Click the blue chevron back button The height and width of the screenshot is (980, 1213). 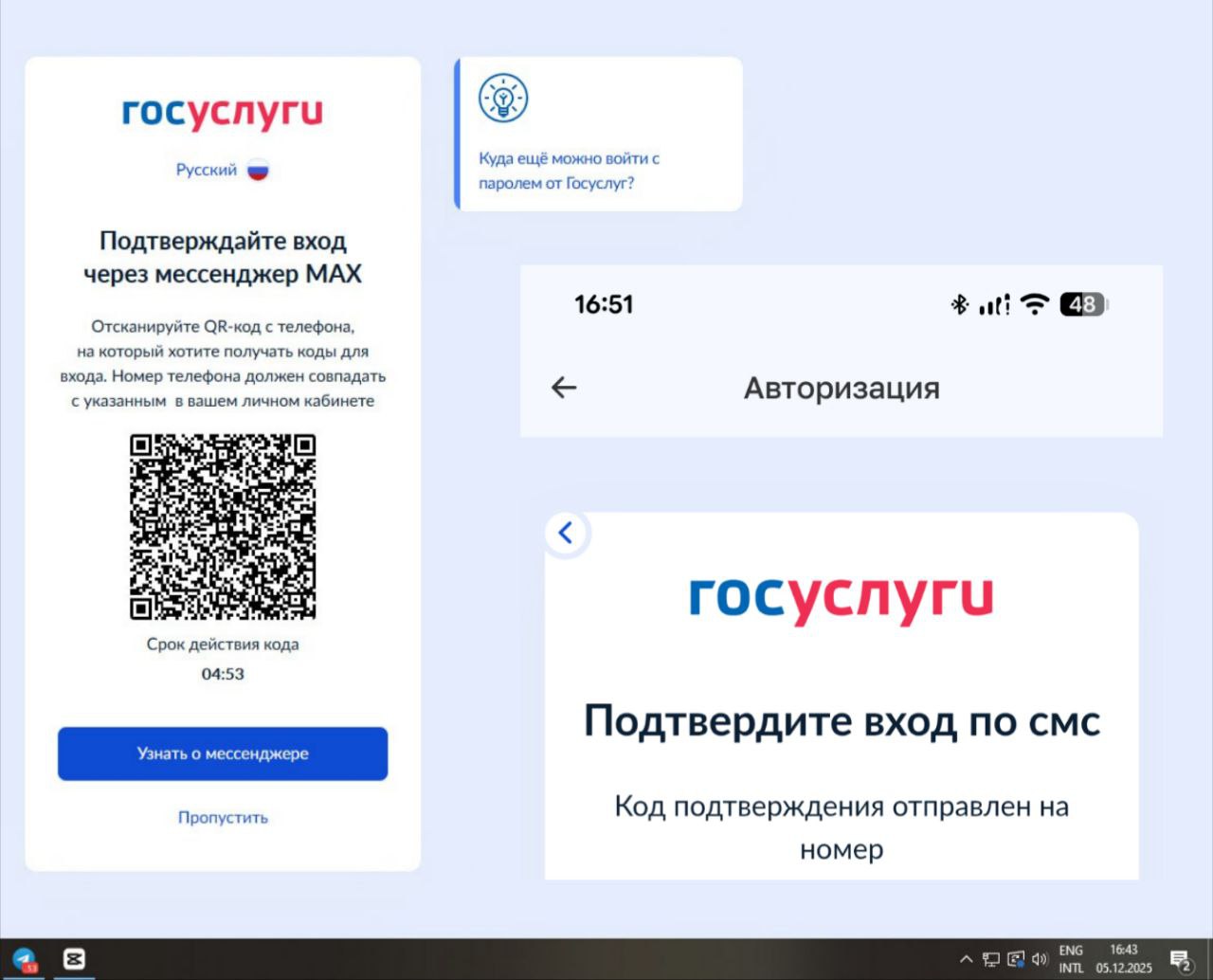(566, 533)
